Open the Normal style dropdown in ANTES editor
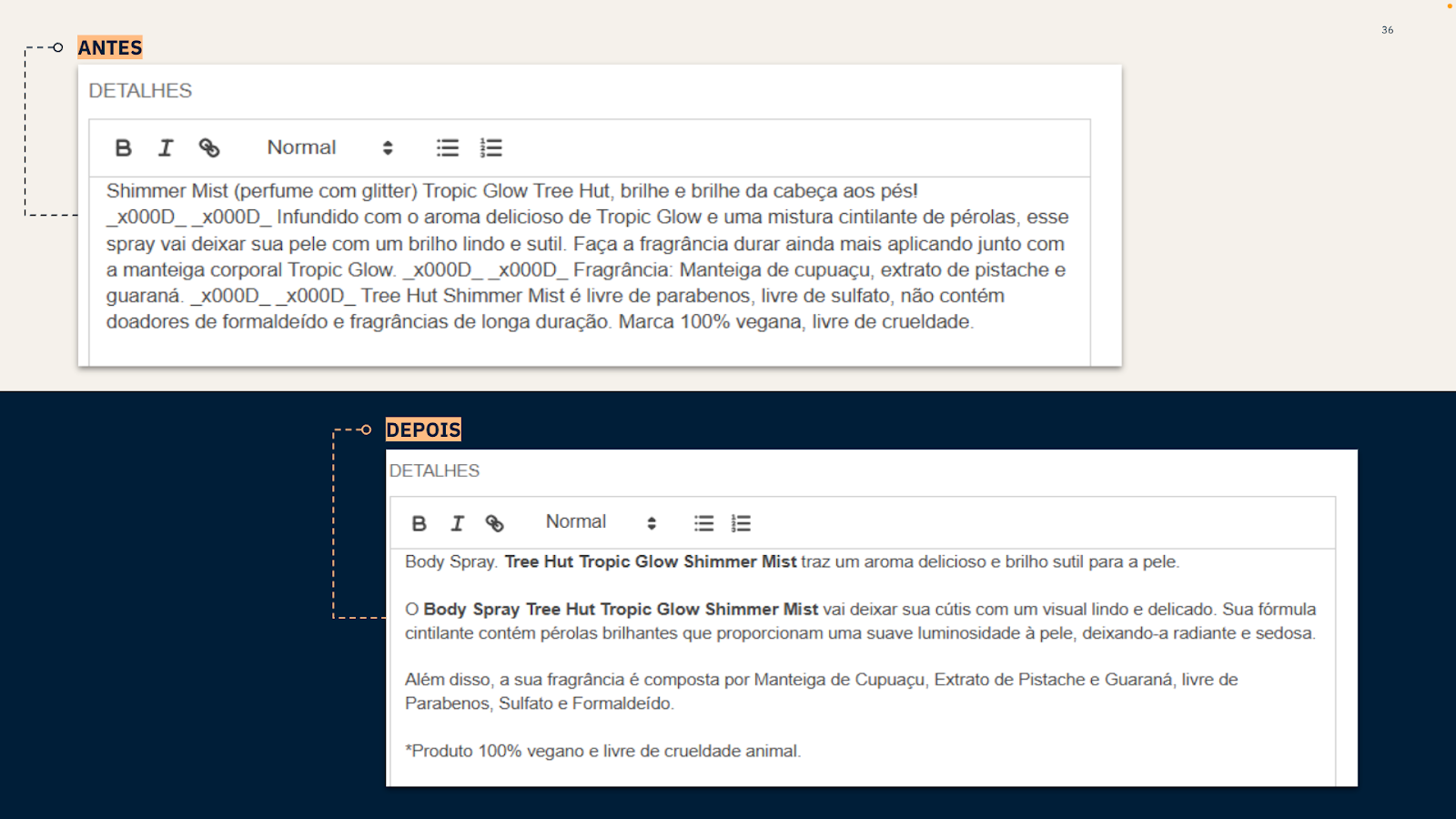 click(329, 147)
